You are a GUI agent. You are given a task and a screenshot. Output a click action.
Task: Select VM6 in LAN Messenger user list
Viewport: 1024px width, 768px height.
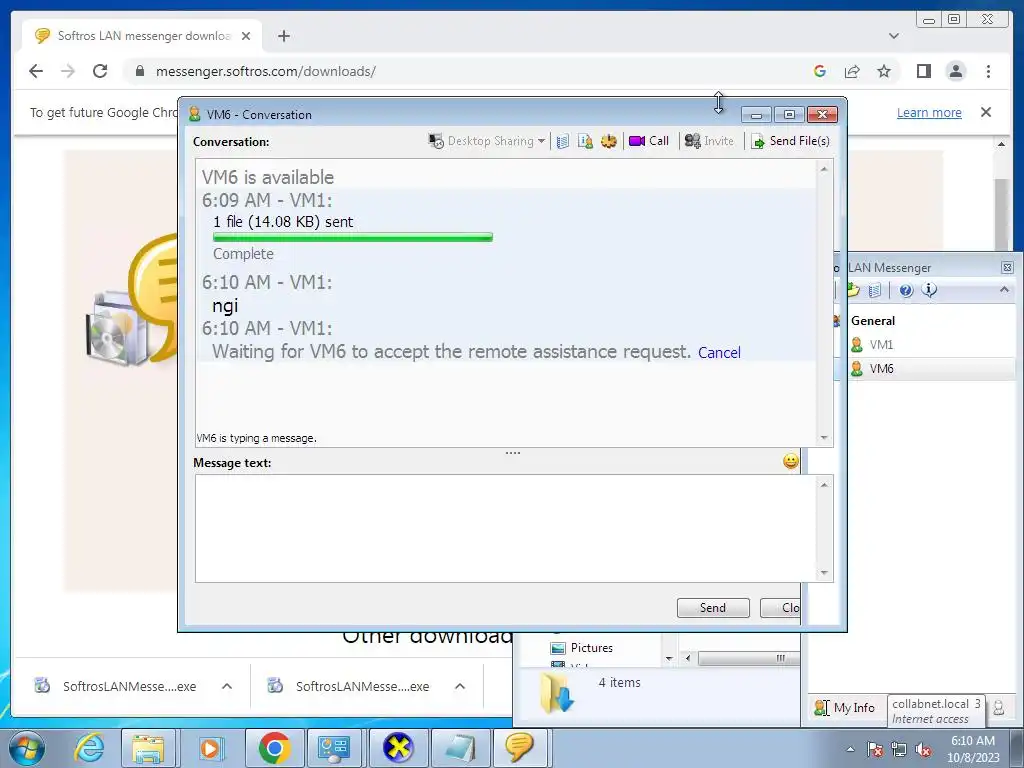[x=881, y=369]
